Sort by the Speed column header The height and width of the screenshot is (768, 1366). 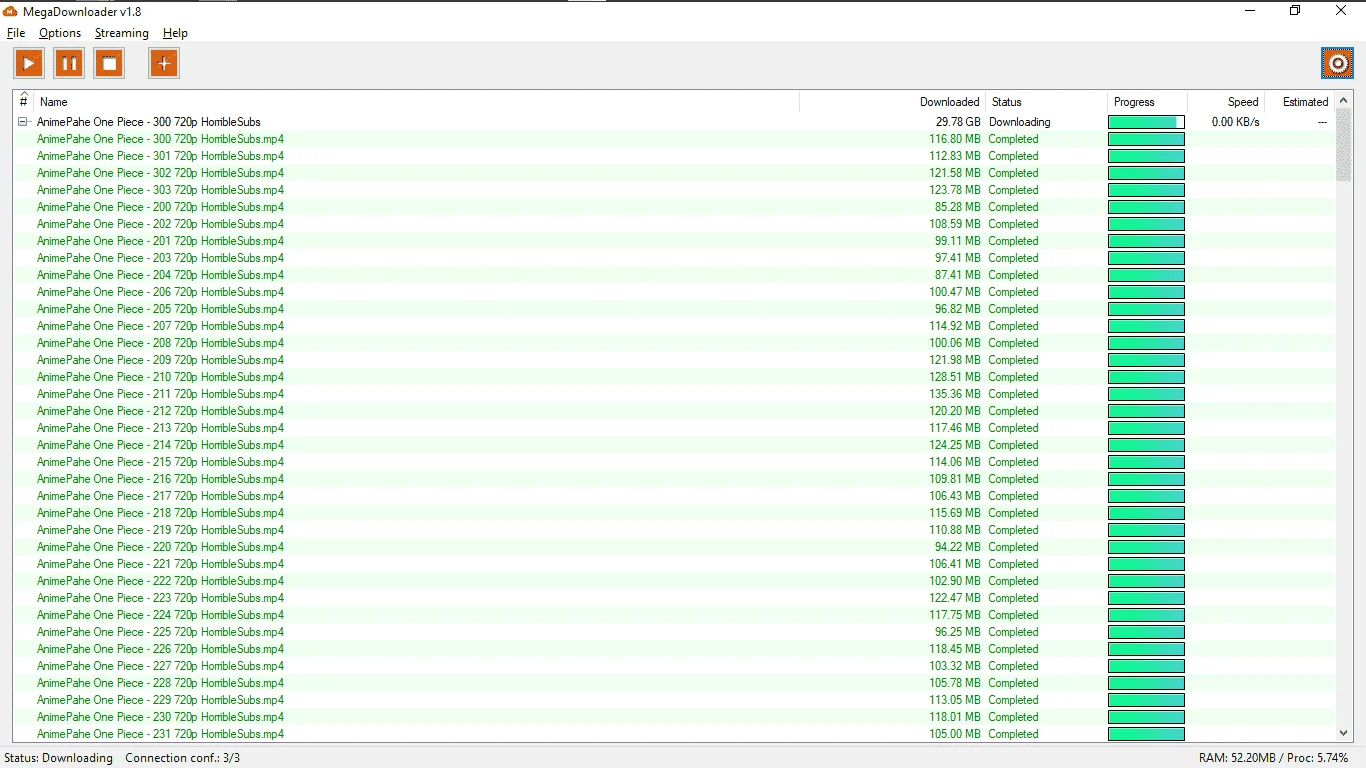point(1225,101)
